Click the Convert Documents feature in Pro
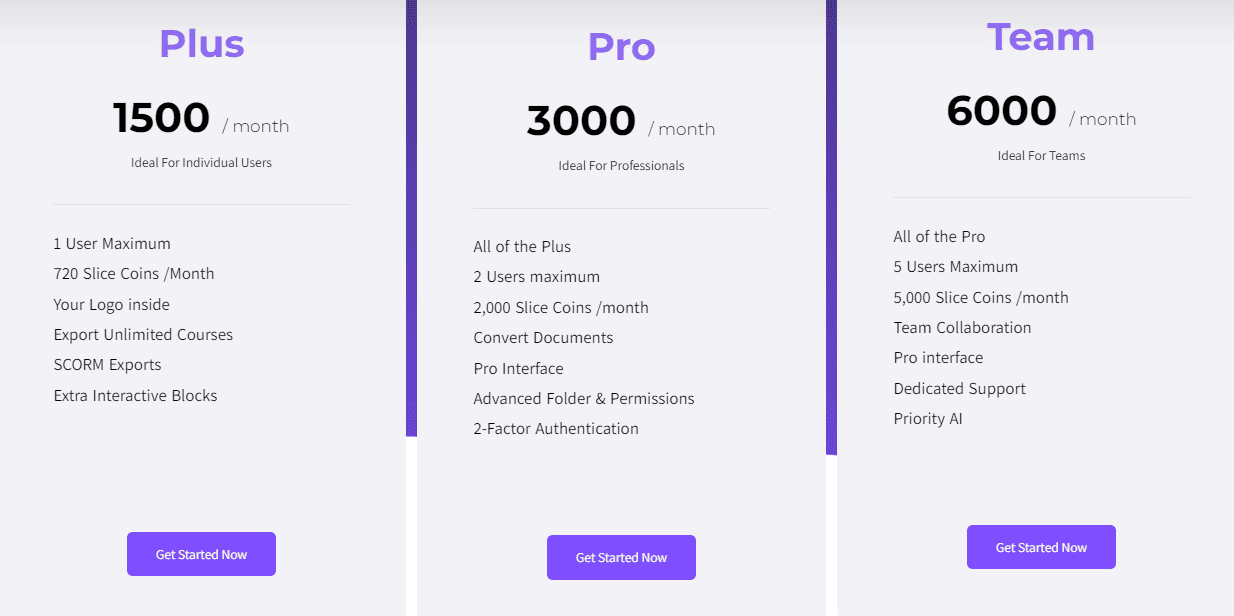This screenshot has width=1234, height=616. pos(543,337)
